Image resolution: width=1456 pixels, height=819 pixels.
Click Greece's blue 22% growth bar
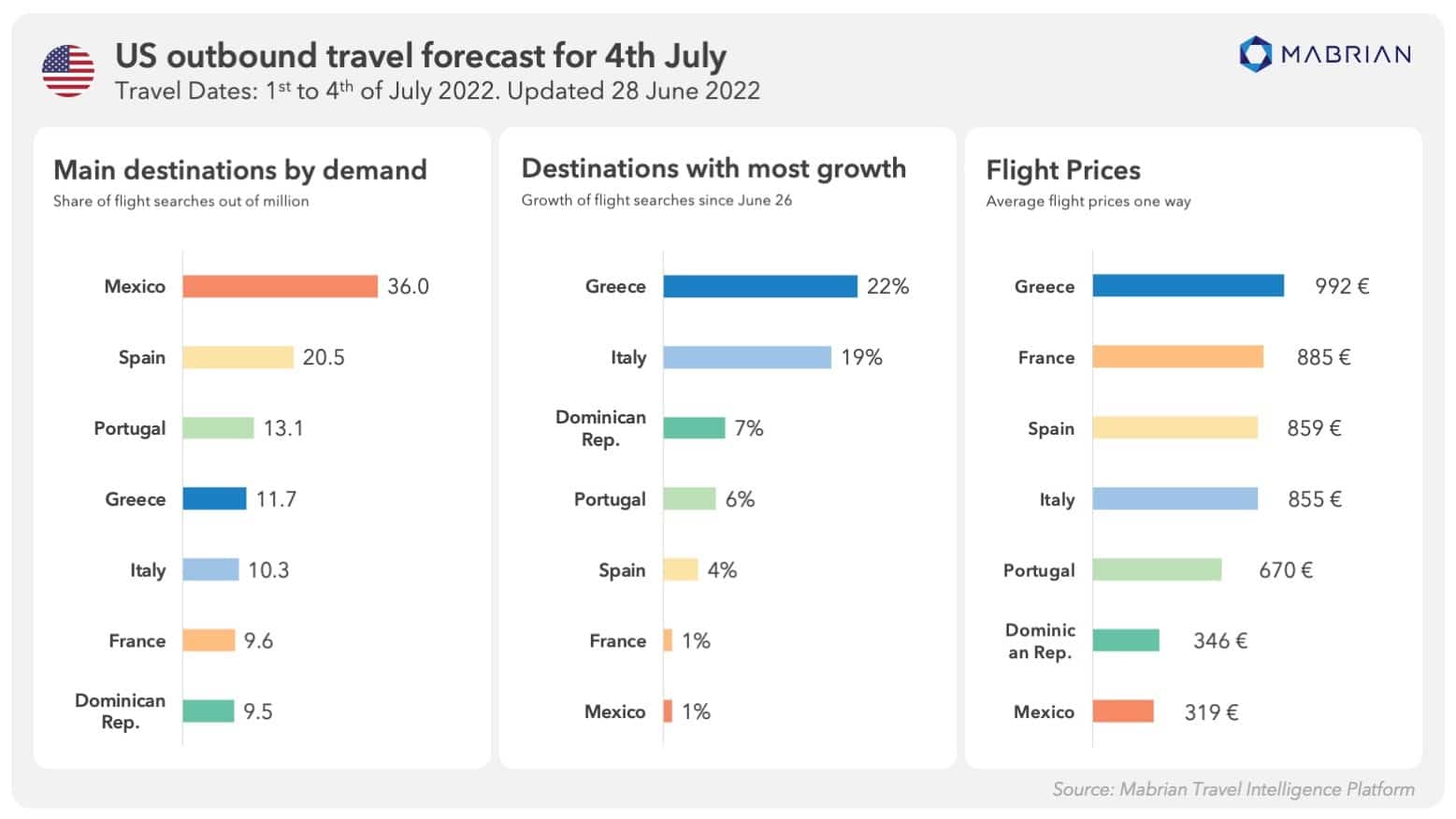click(x=759, y=286)
